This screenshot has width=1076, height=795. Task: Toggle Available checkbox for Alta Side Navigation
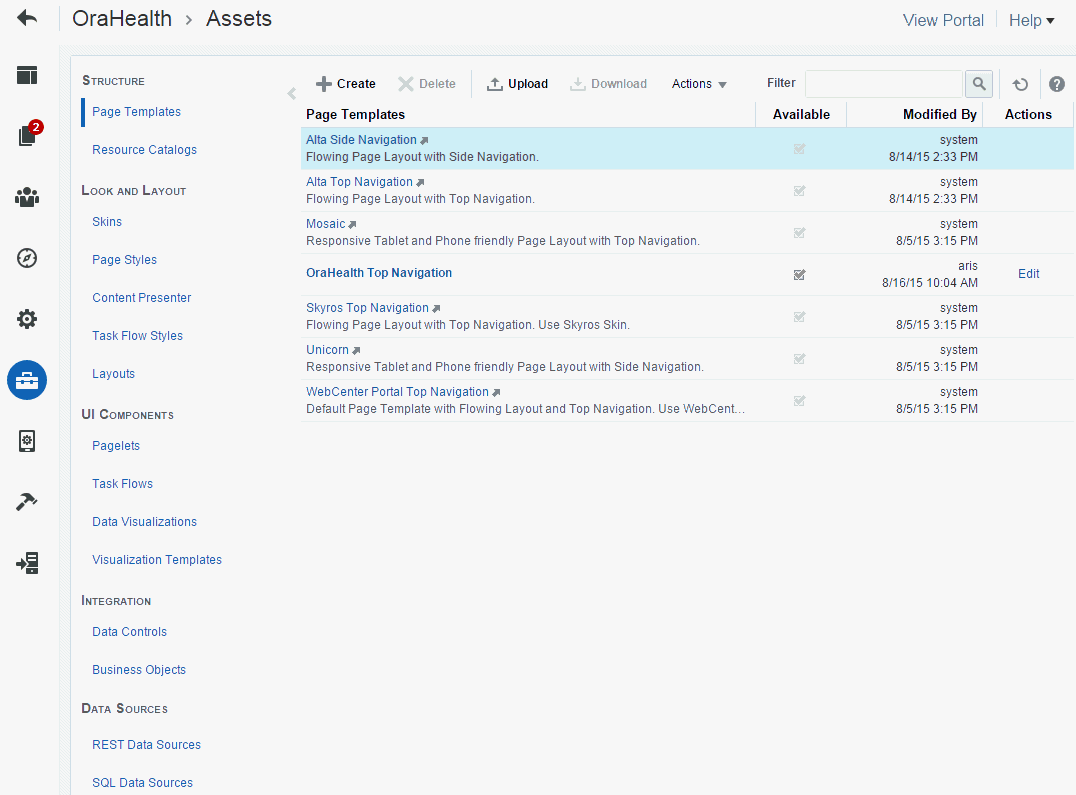tap(799, 148)
